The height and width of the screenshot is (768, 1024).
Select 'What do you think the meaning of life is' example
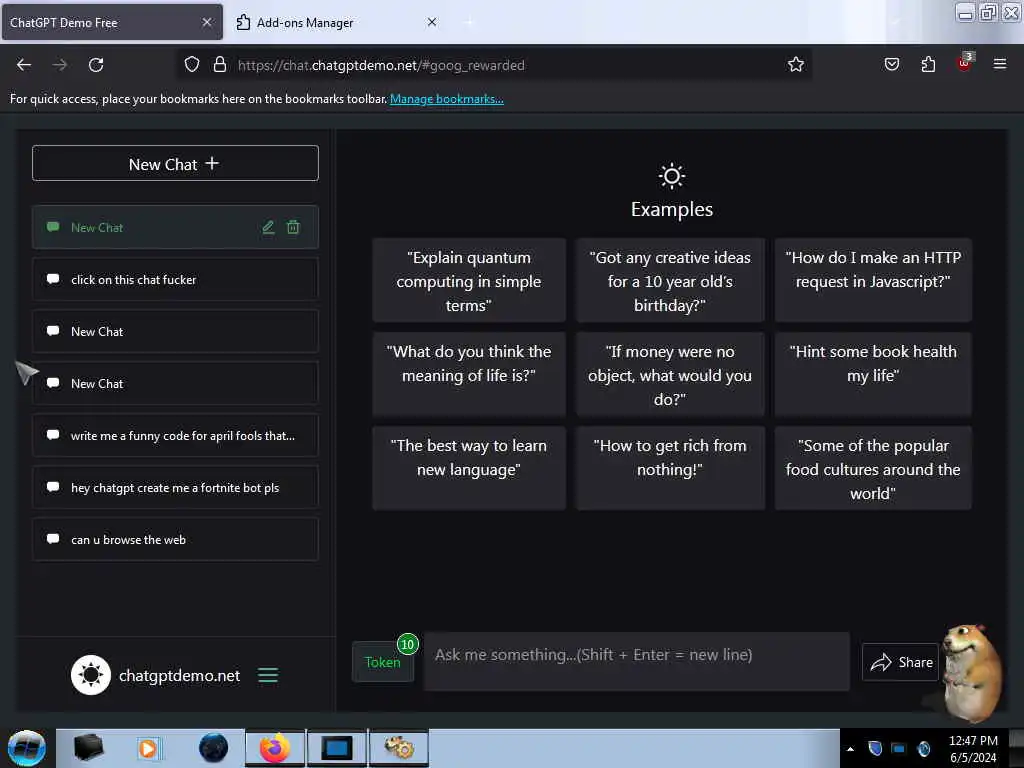[x=469, y=374]
